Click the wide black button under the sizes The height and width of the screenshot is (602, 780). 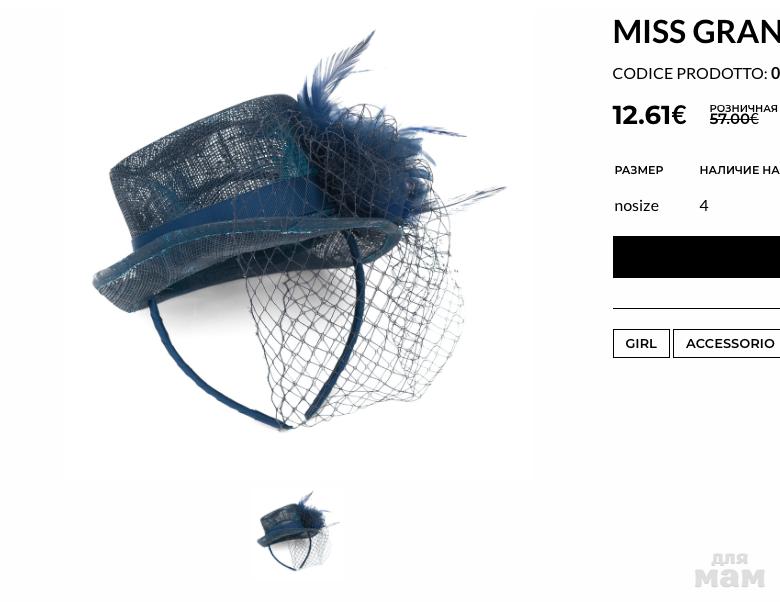coord(696,257)
